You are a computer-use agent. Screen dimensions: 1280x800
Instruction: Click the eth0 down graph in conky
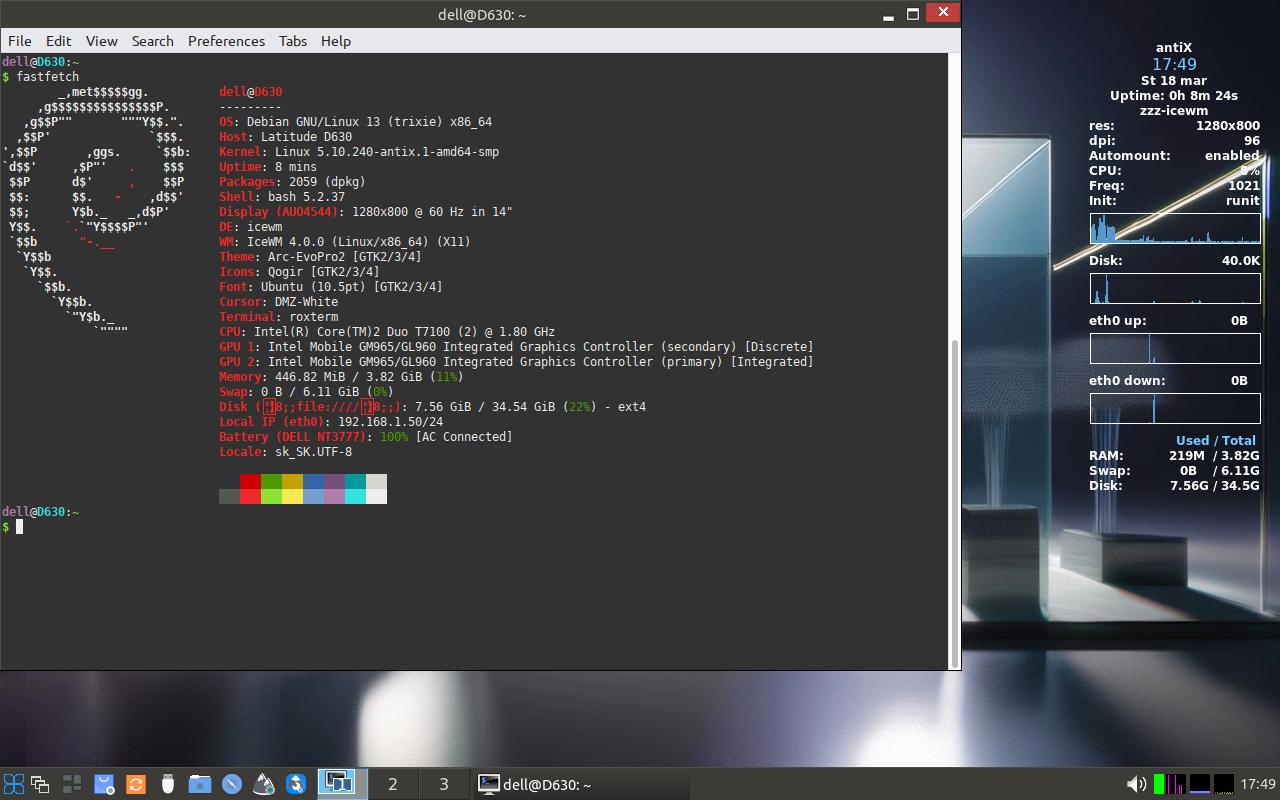[x=1175, y=408]
